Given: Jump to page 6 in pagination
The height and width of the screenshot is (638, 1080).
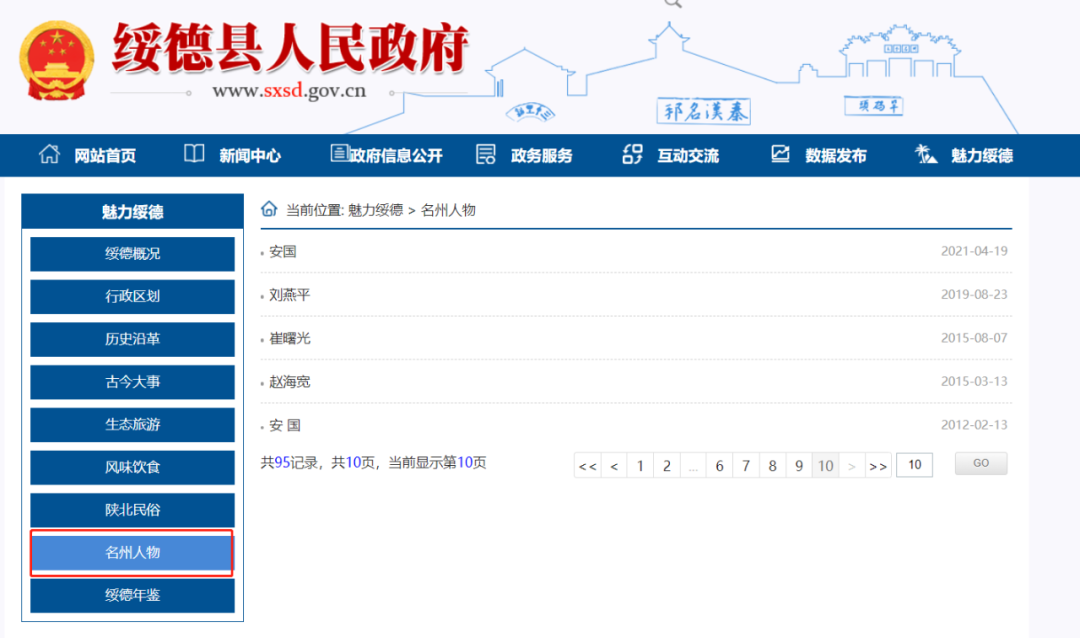Looking at the screenshot, I should pyautogui.click(x=719, y=466).
